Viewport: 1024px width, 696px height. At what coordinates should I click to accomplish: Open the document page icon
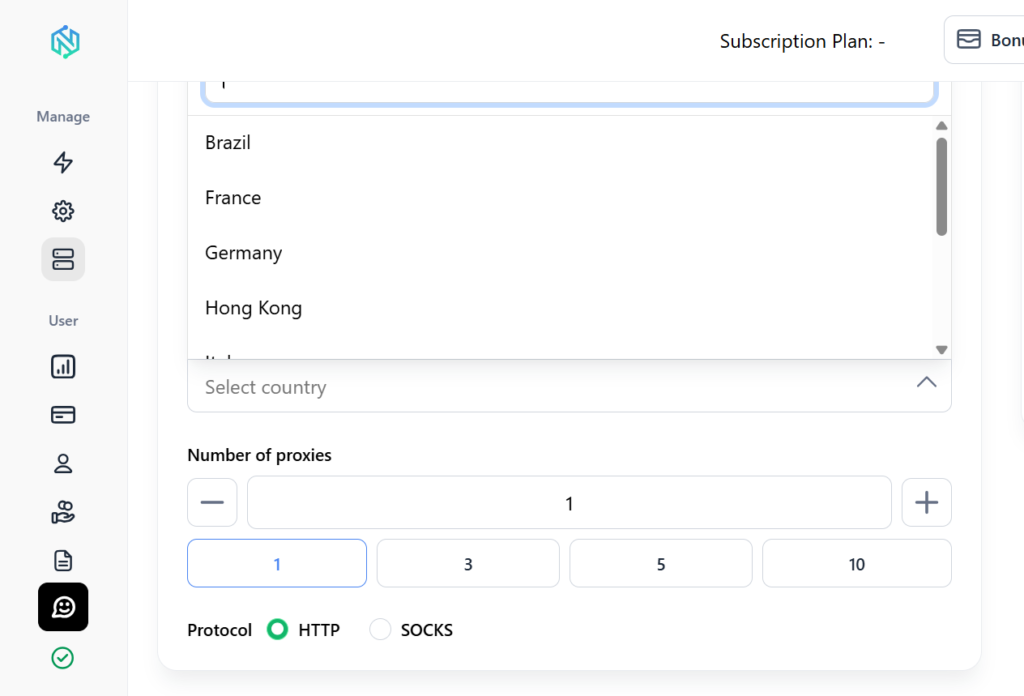(63, 560)
